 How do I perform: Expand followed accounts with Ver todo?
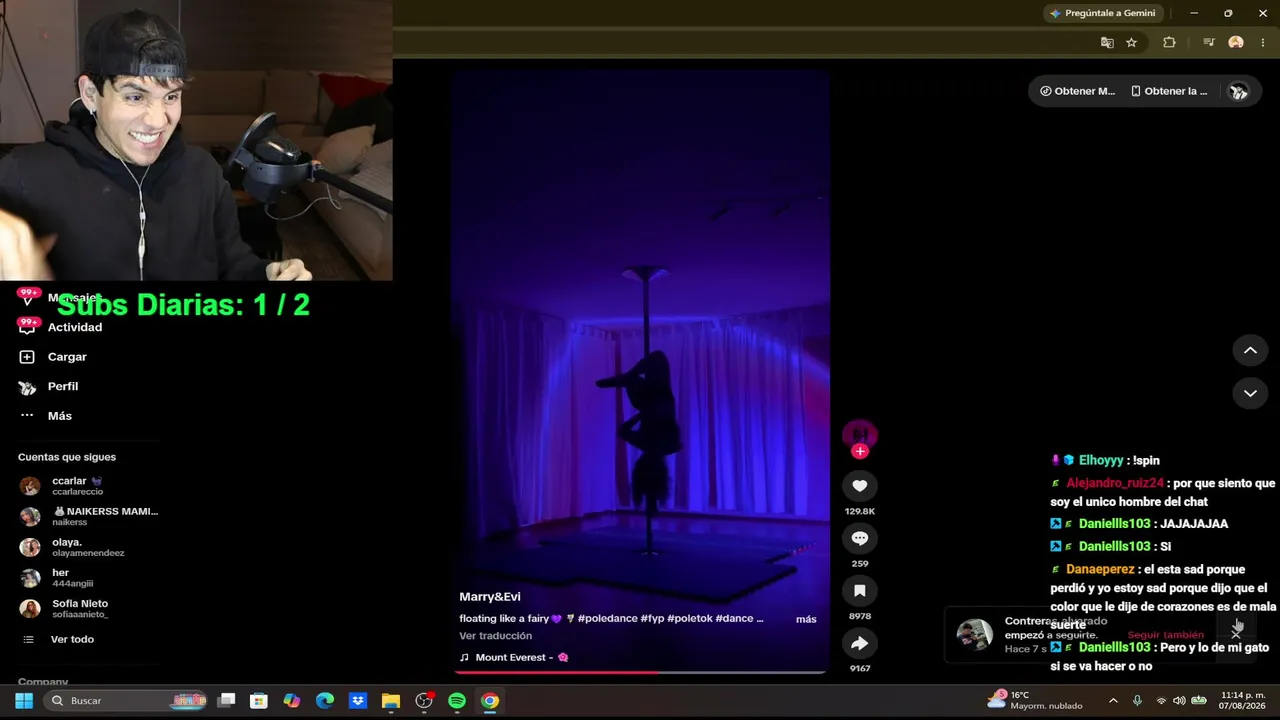point(72,639)
